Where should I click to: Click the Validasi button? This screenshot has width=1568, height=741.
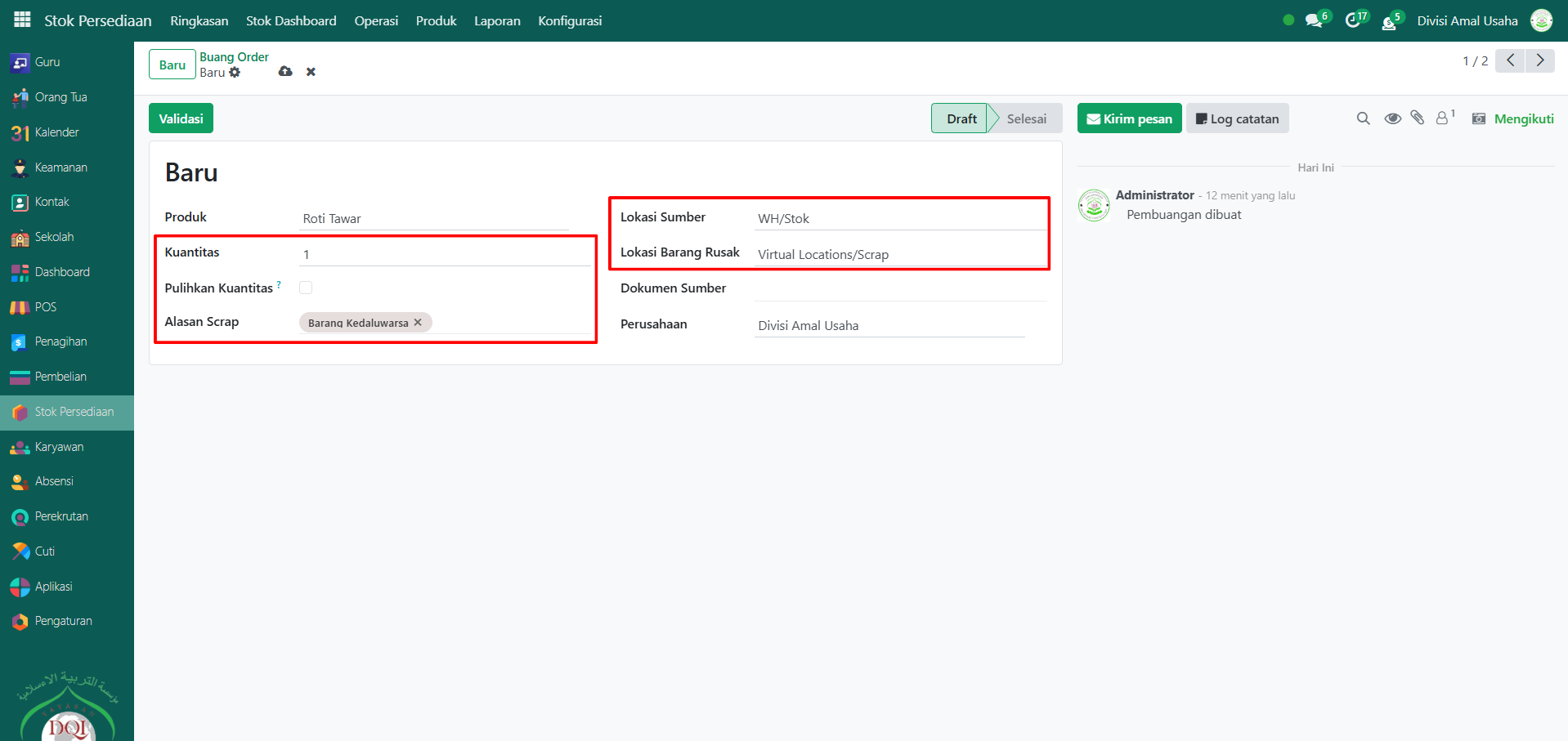pyautogui.click(x=181, y=118)
